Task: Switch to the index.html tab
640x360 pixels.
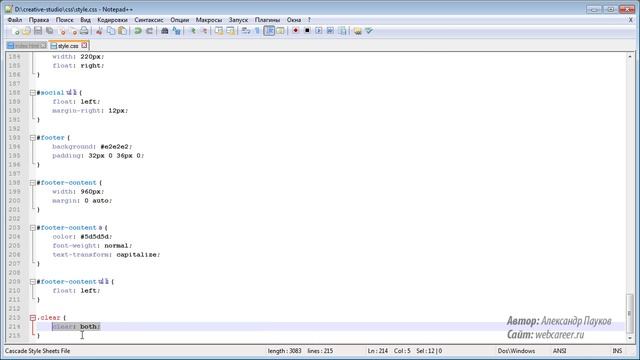Action: pyautogui.click(x=27, y=46)
